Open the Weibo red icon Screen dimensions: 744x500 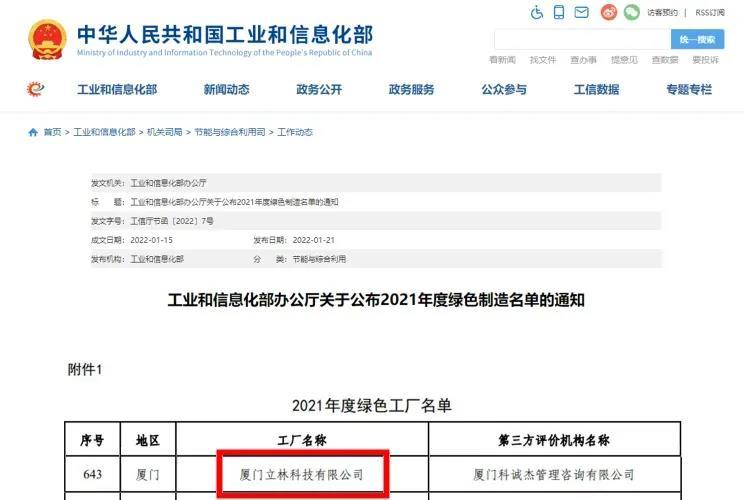coord(609,12)
